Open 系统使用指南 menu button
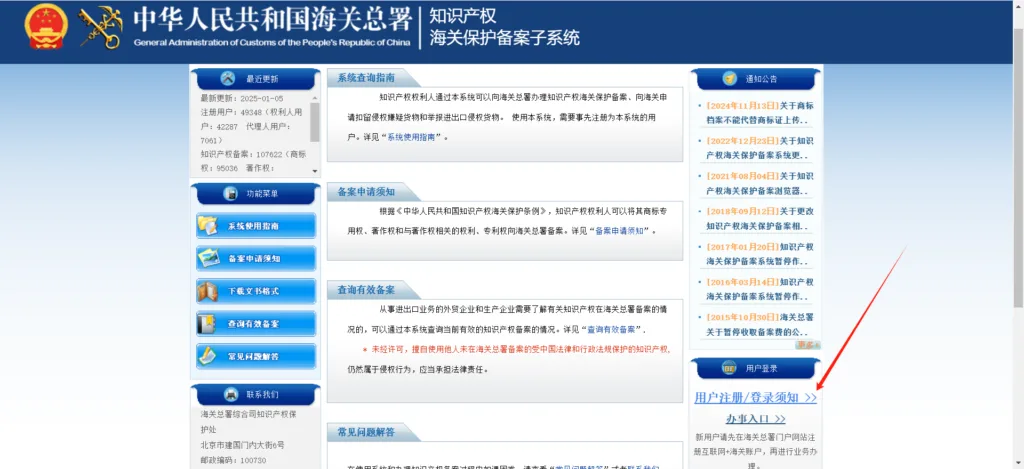Image resolution: width=1024 pixels, height=469 pixels. (x=256, y=225)
